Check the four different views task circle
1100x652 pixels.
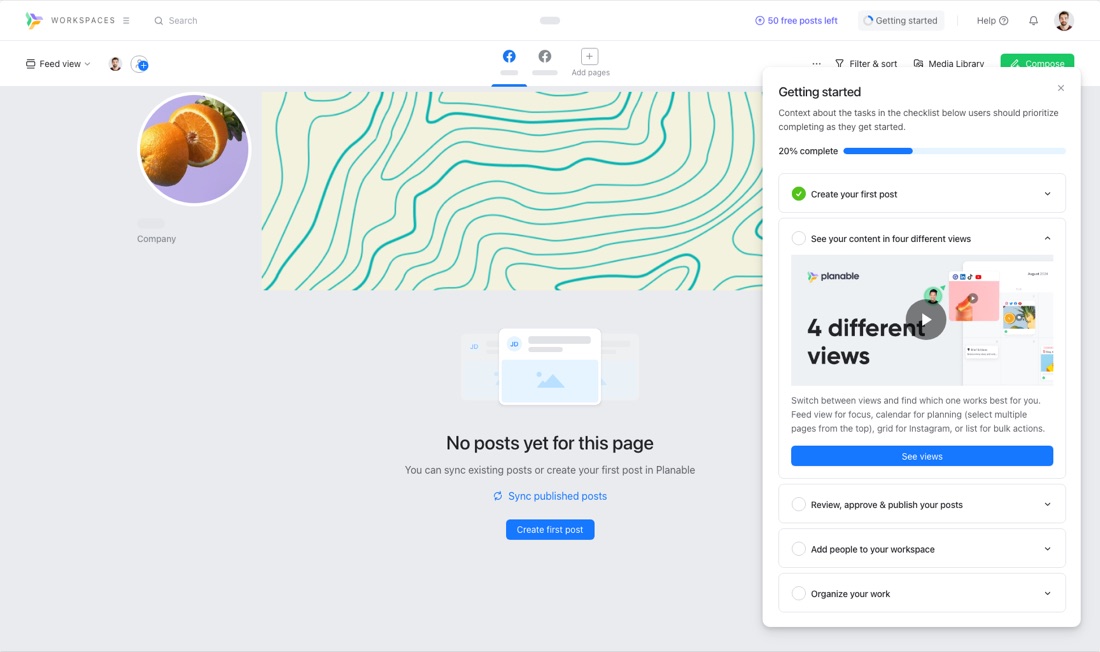798,239
